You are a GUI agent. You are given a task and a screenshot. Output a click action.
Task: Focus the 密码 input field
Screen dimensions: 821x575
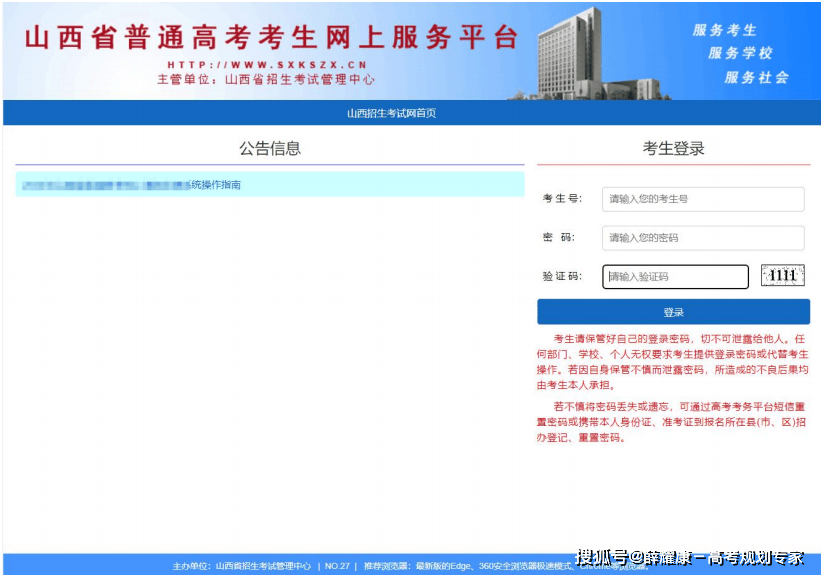(703, 238)
